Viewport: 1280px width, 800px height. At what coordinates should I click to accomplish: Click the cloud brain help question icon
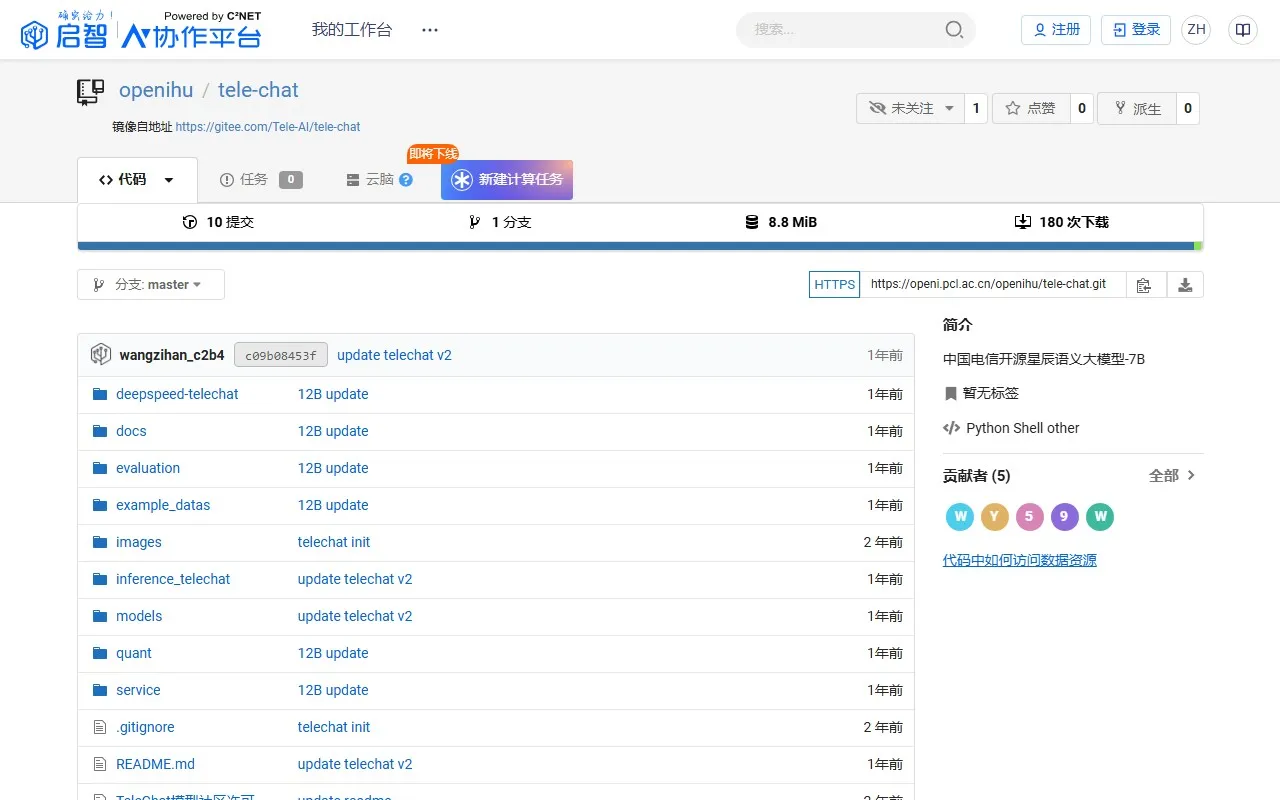tap(406, 180)
